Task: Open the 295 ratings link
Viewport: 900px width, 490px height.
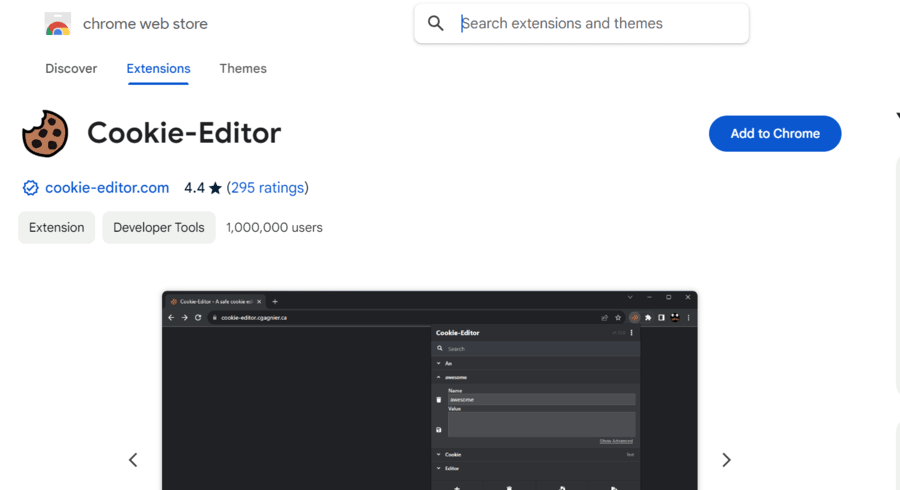Action: (x=267, y=188)
